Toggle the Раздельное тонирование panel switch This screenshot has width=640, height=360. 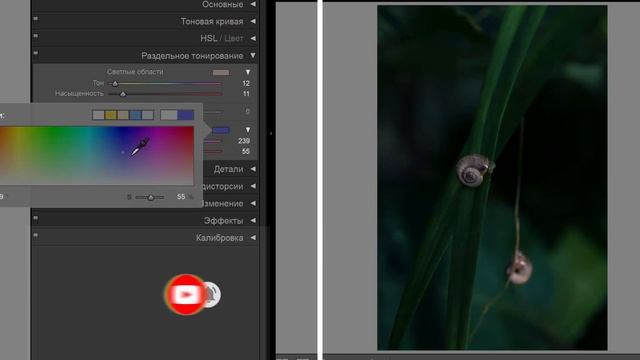point(36,53)
